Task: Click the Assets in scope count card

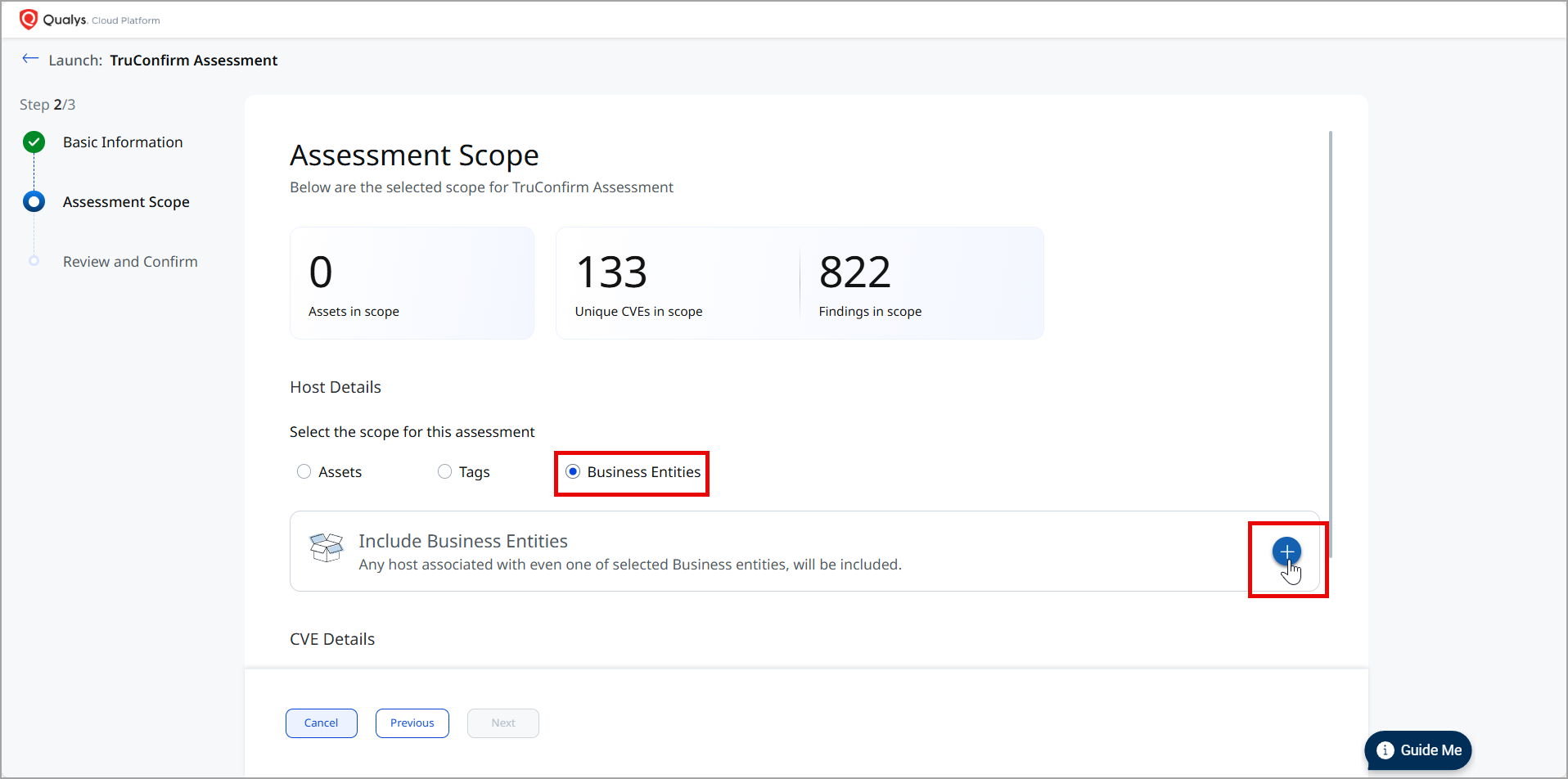Action: [x=412, y=283]
